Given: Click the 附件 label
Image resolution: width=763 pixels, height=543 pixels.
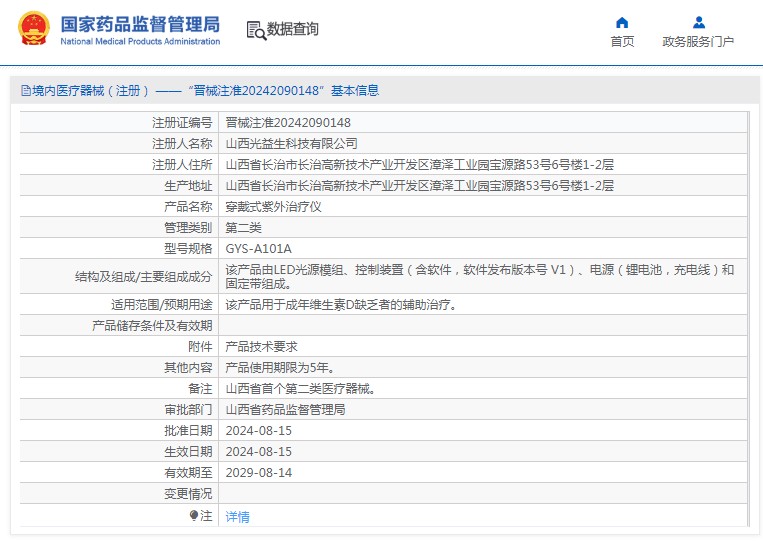Looking at the screenshot, I should 200,346.
